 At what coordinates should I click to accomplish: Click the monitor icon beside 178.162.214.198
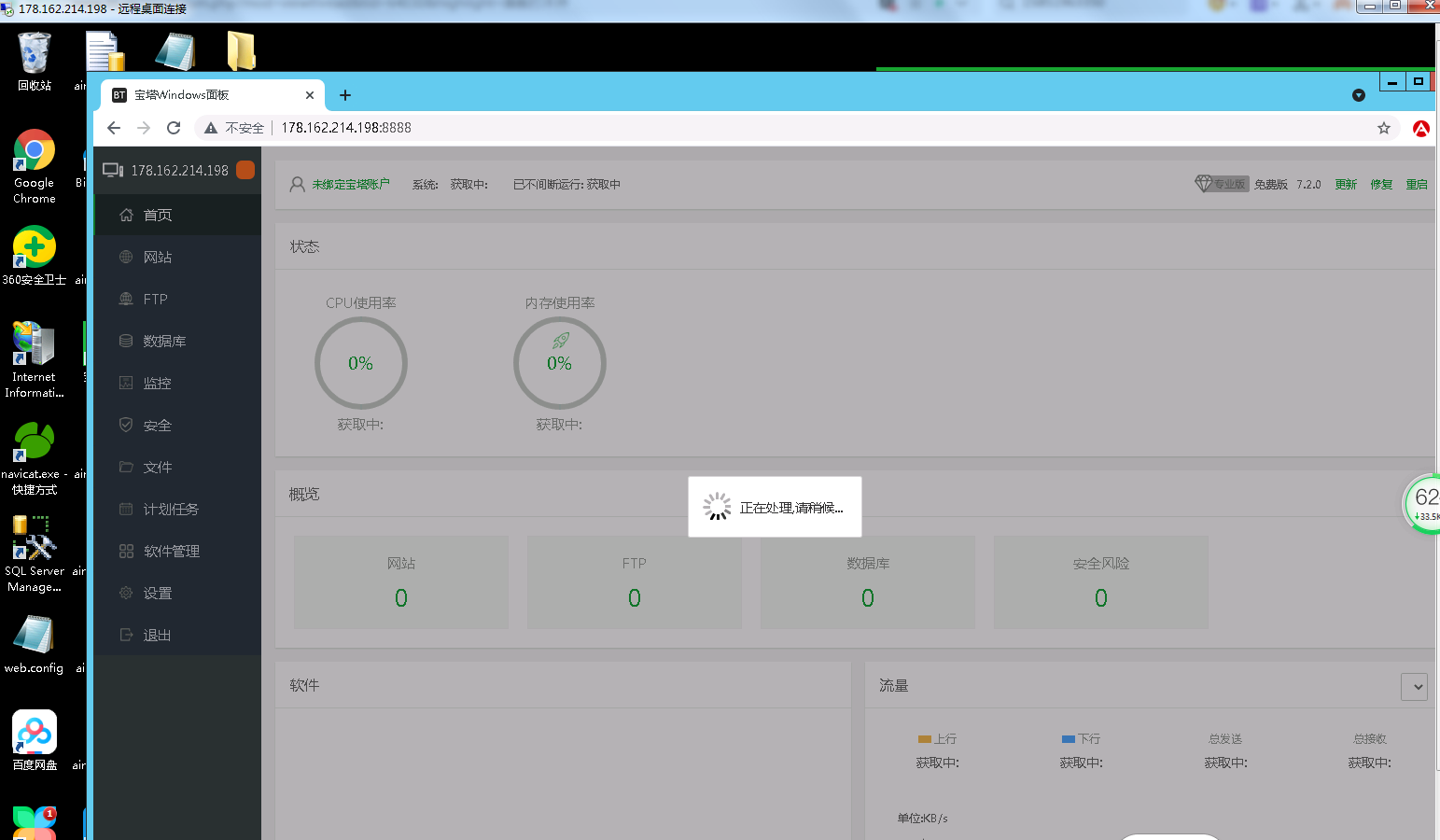[x=113, y=170]
